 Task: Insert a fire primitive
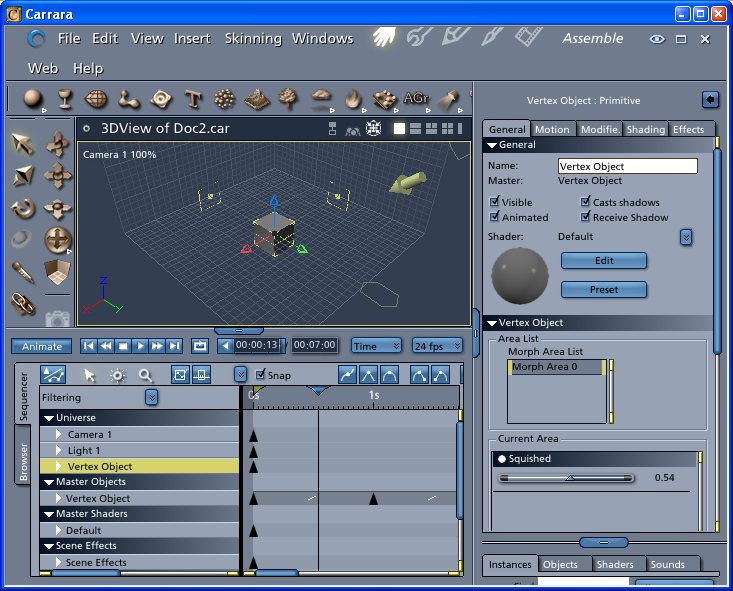point(353,99)
